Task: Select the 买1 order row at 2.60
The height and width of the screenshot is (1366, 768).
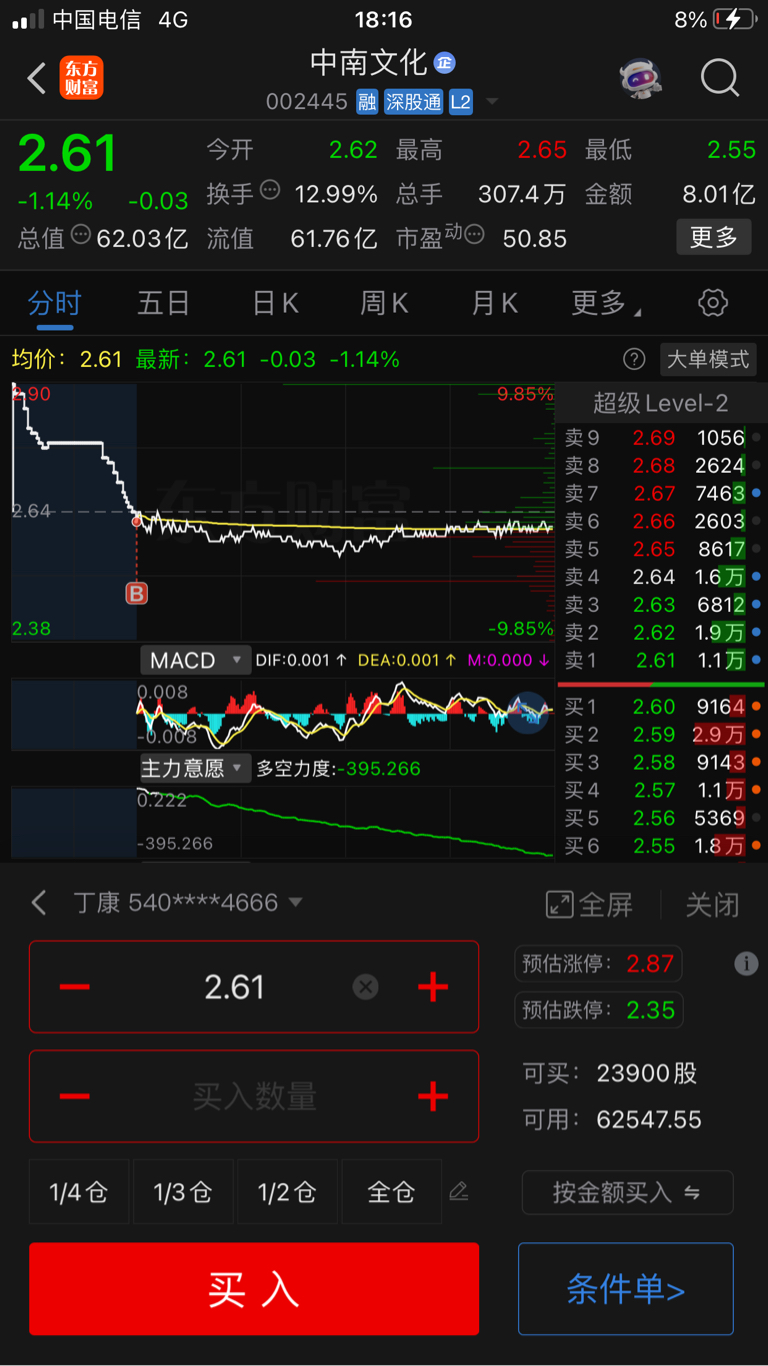Action: [661, 707]
